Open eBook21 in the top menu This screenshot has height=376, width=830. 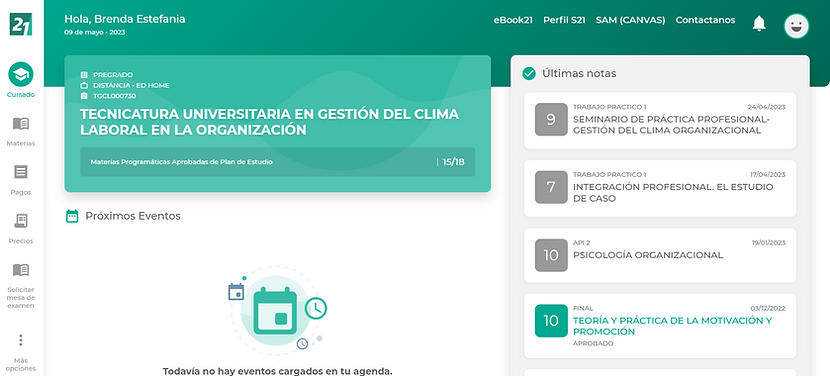click(x=513, y=21)
